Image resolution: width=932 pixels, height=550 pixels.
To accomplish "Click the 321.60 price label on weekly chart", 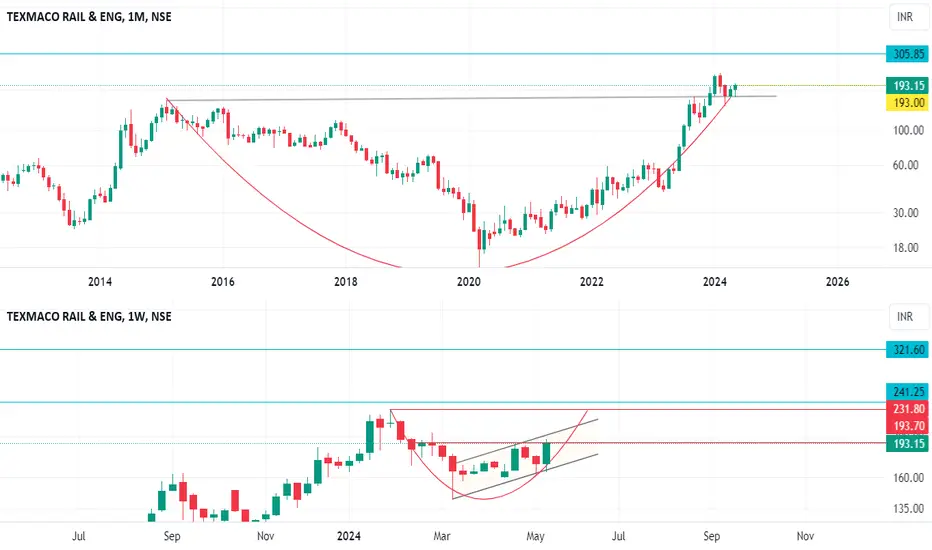I will pyautogui.click(x=908, y=350).
